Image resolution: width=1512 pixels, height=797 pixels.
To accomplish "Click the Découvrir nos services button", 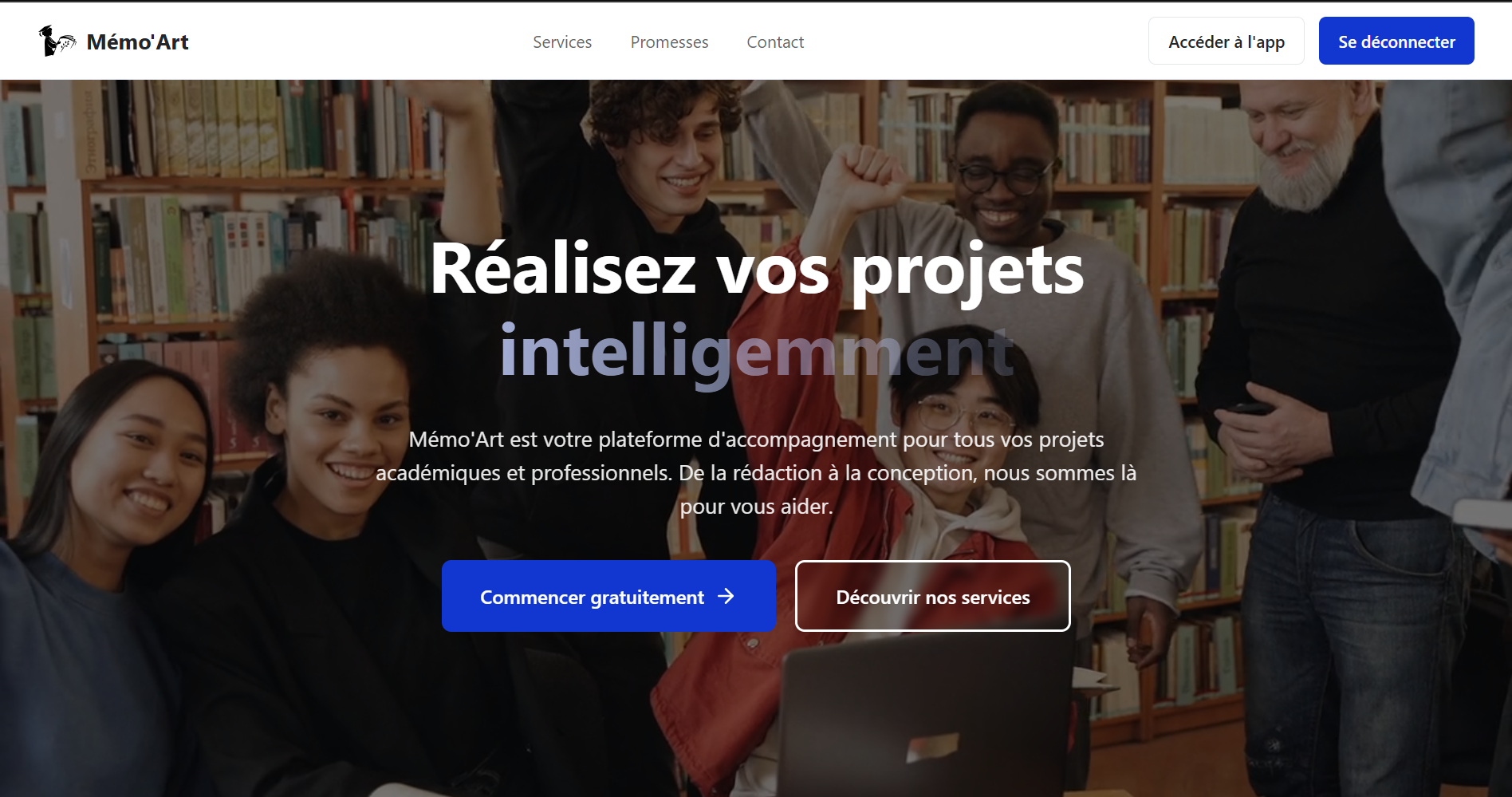I will [x=932, y=596].
